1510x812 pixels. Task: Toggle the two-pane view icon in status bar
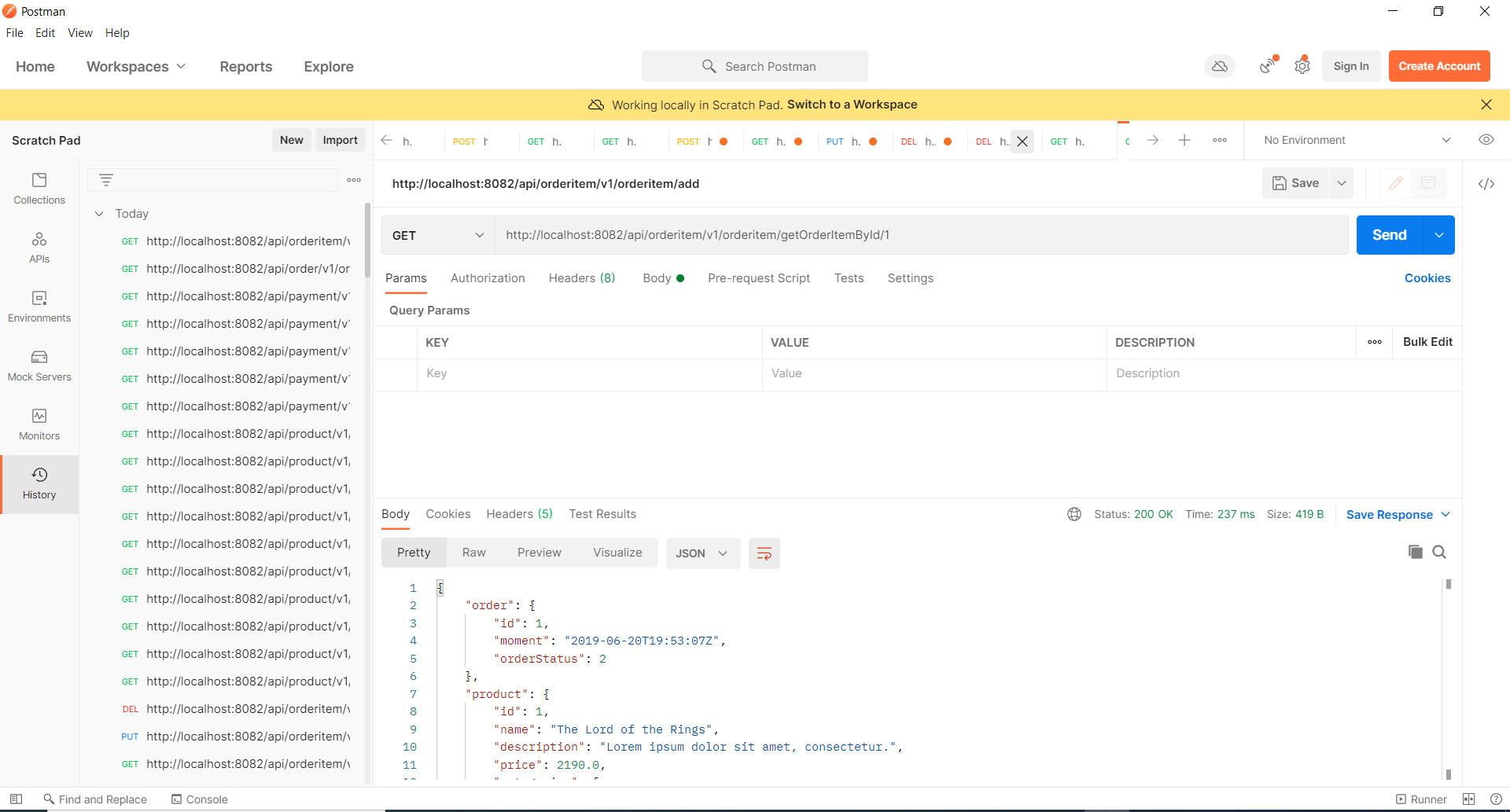[x=1468, y=799]
